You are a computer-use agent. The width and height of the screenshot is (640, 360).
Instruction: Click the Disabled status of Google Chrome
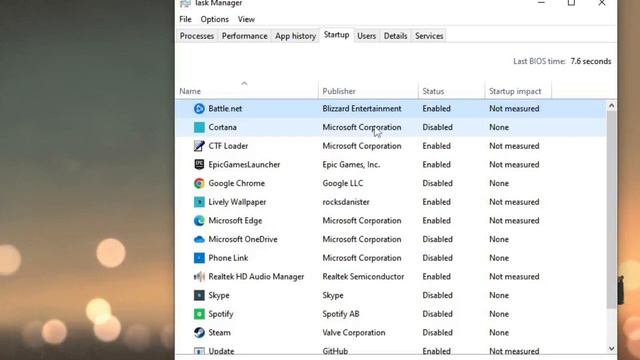coord(437,183)
